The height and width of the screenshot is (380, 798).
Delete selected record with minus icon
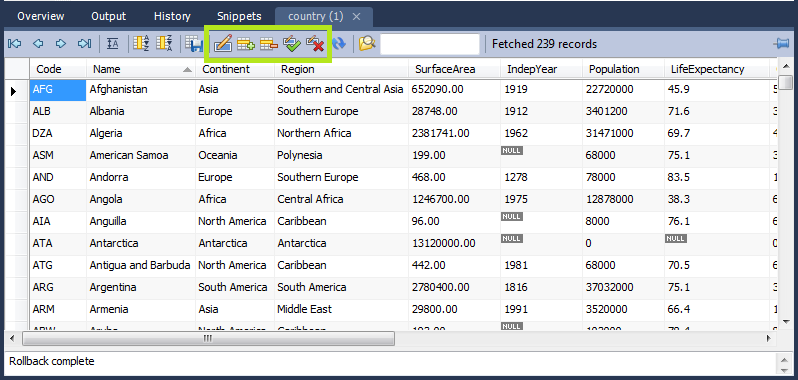coord(269,44)
